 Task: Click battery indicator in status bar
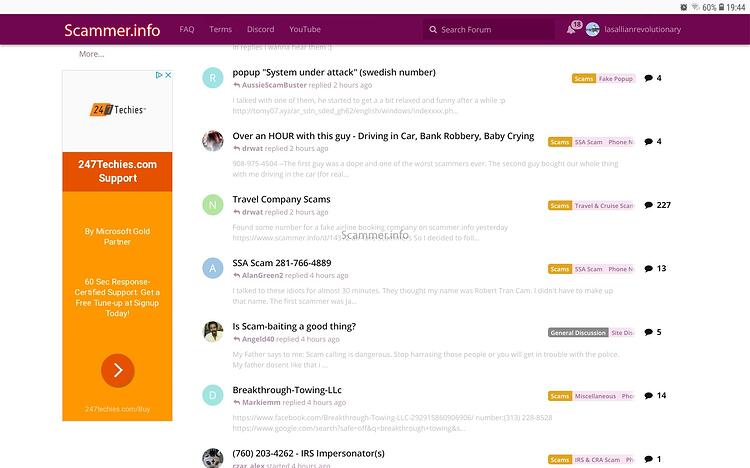pos(721,7)
